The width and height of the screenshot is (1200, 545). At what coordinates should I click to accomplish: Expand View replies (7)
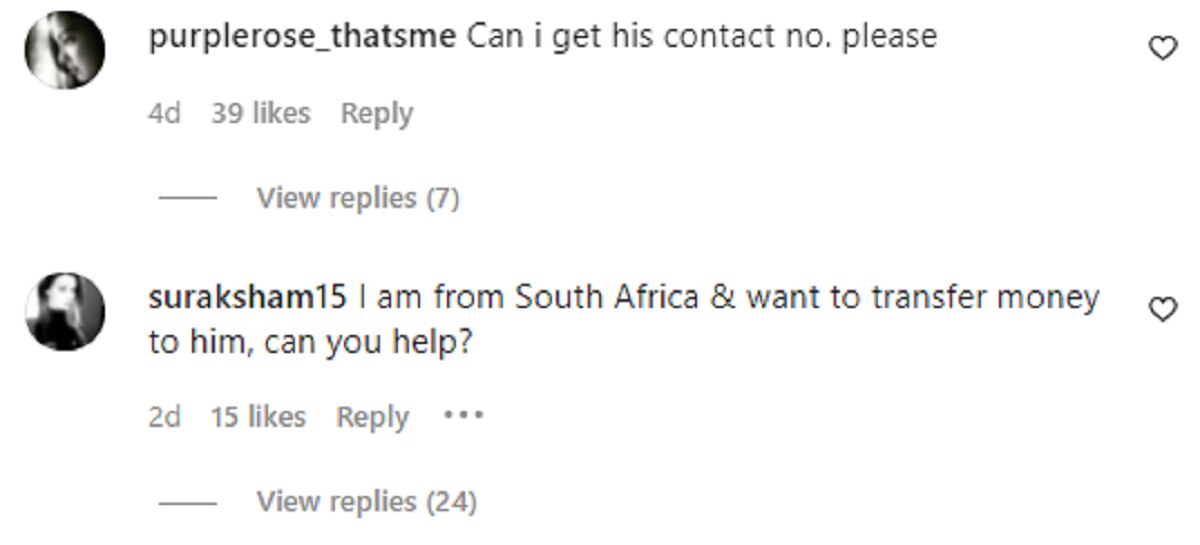tap(357, 198)
